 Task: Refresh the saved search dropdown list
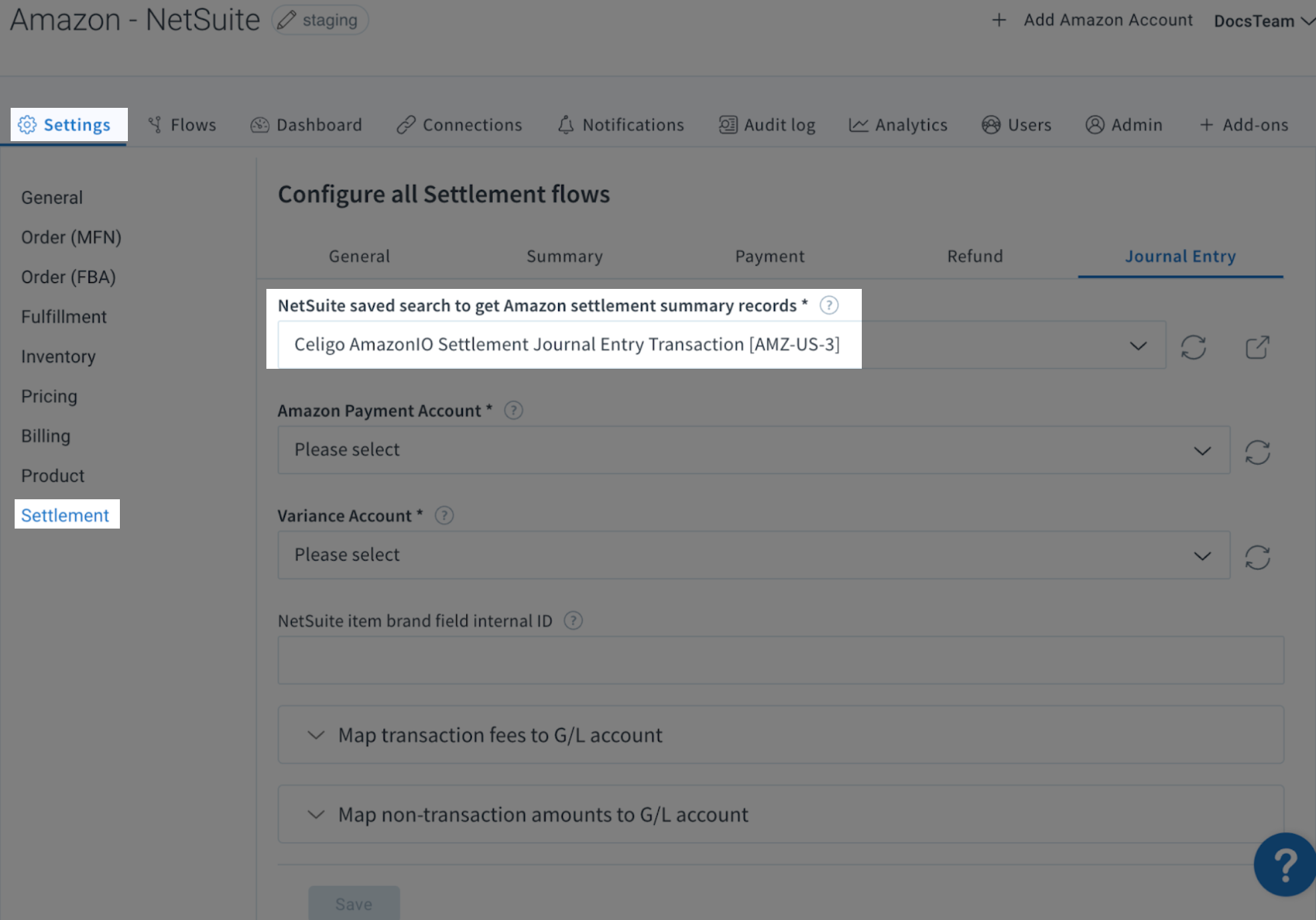tap(1193, 347)
